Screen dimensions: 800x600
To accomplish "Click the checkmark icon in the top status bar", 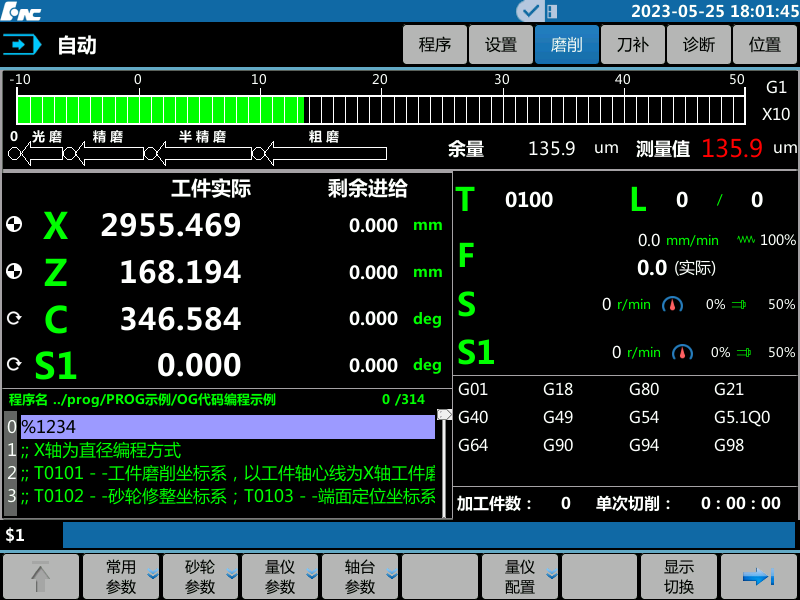I will click(531, 11).
